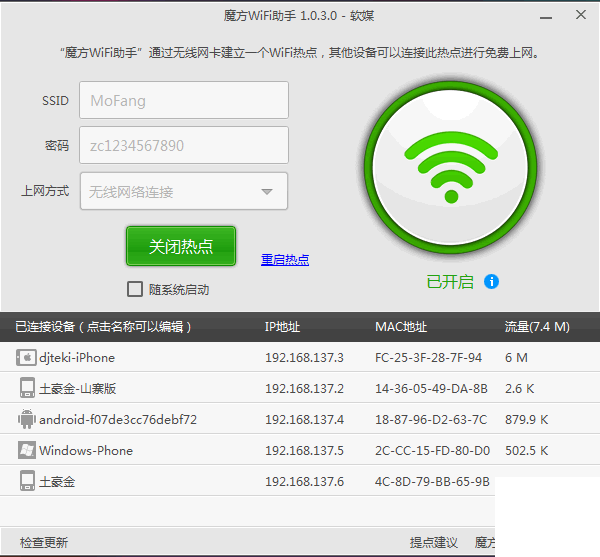The width and height of the screenshot is (600, 557).
Task: Click the 重启热点 link
Action: click(285, 260)
